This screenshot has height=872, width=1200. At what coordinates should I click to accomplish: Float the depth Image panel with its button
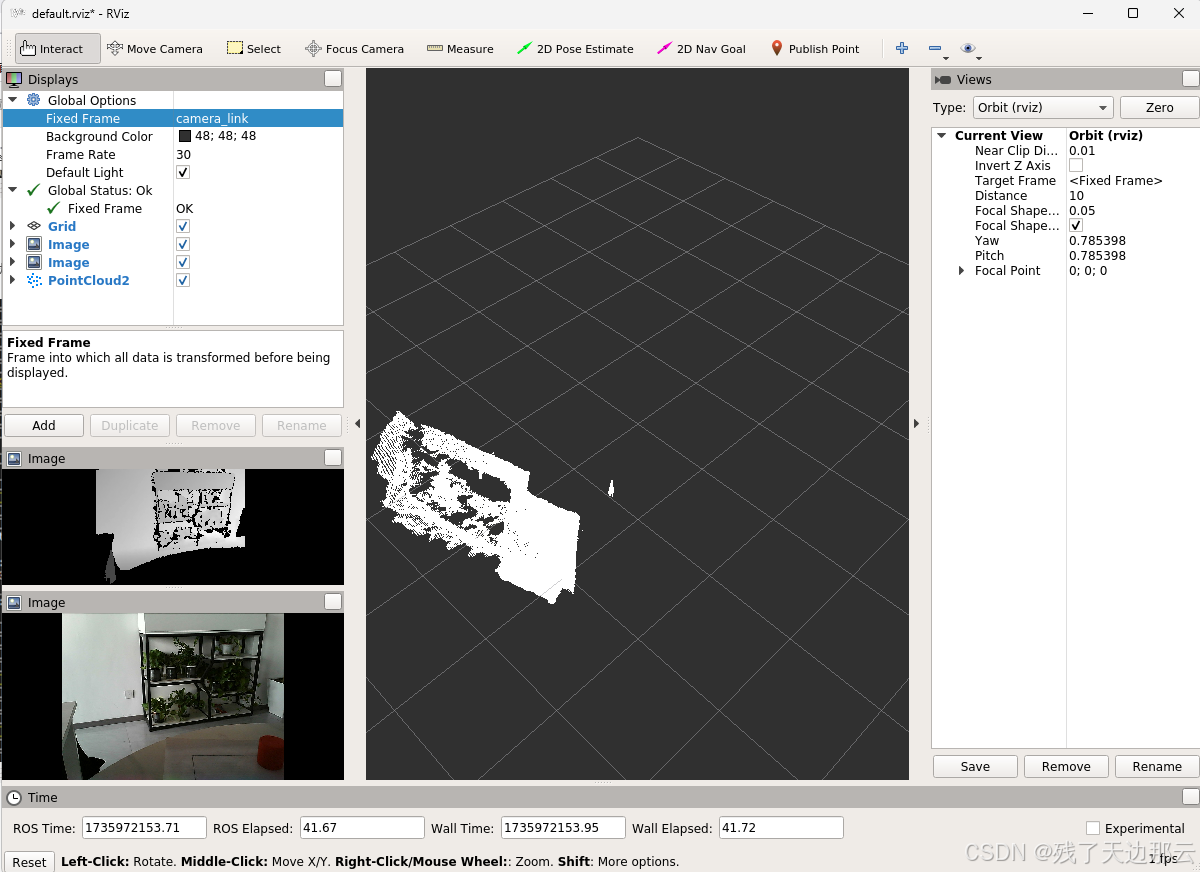coord(333,458)
